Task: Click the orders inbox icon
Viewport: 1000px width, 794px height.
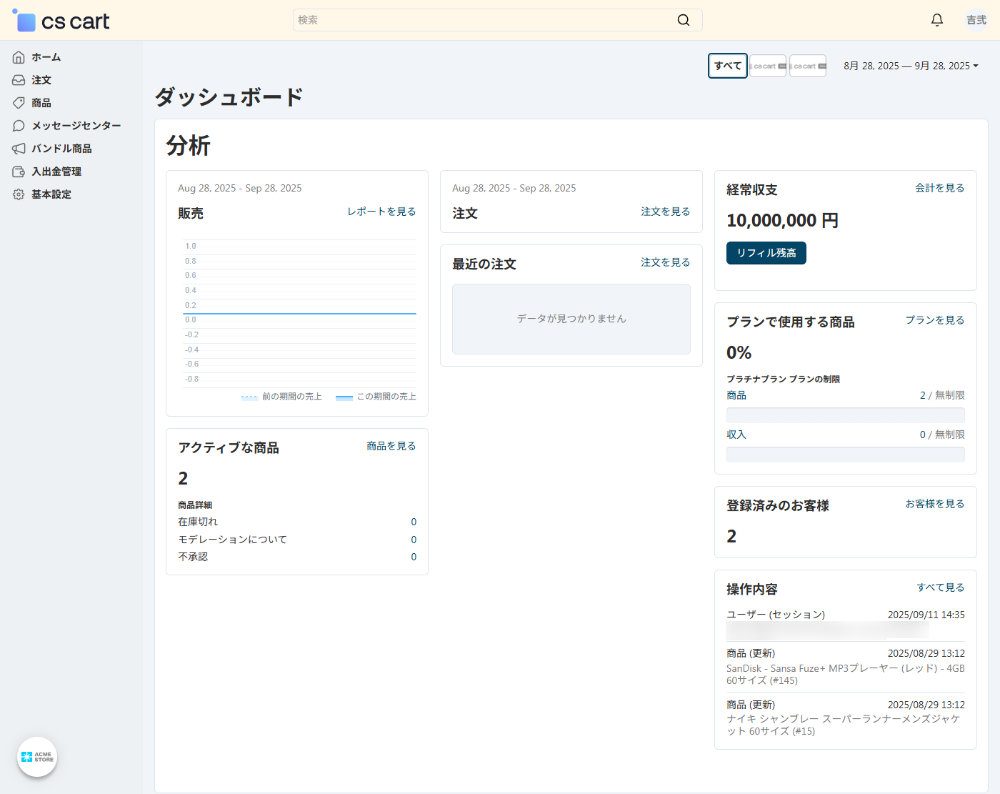Action: (x=18, y=80)
